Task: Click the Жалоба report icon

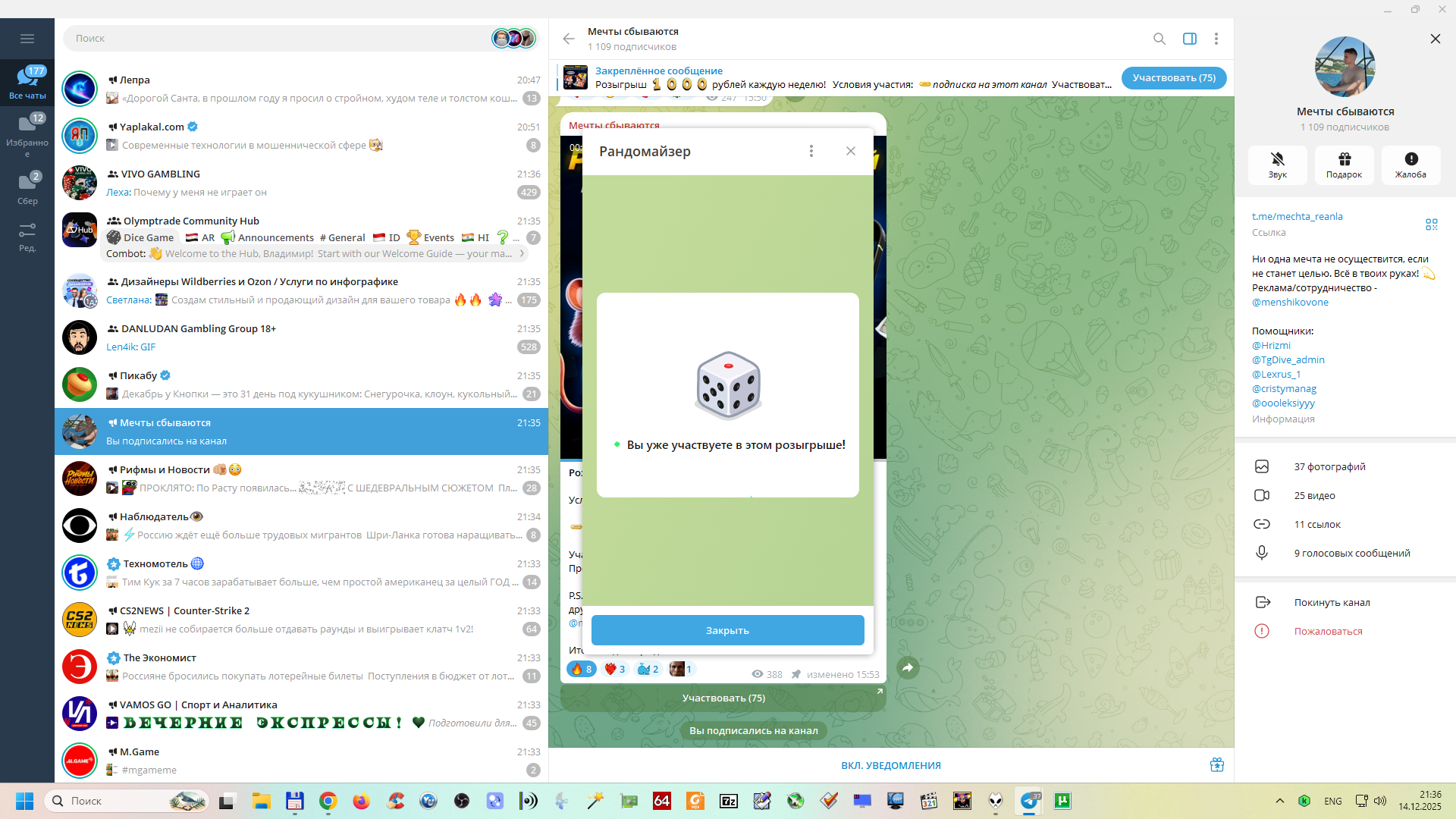Action: tap(1410, 164)
